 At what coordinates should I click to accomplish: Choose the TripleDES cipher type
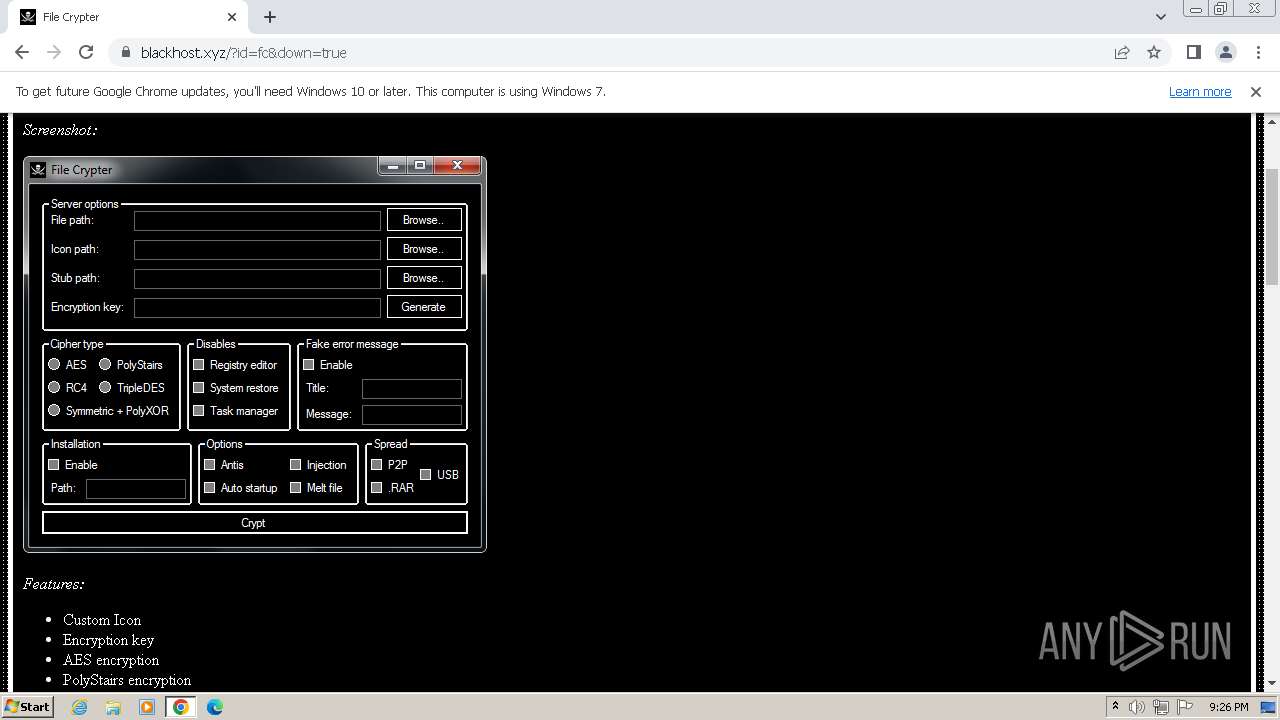[105, 388]
